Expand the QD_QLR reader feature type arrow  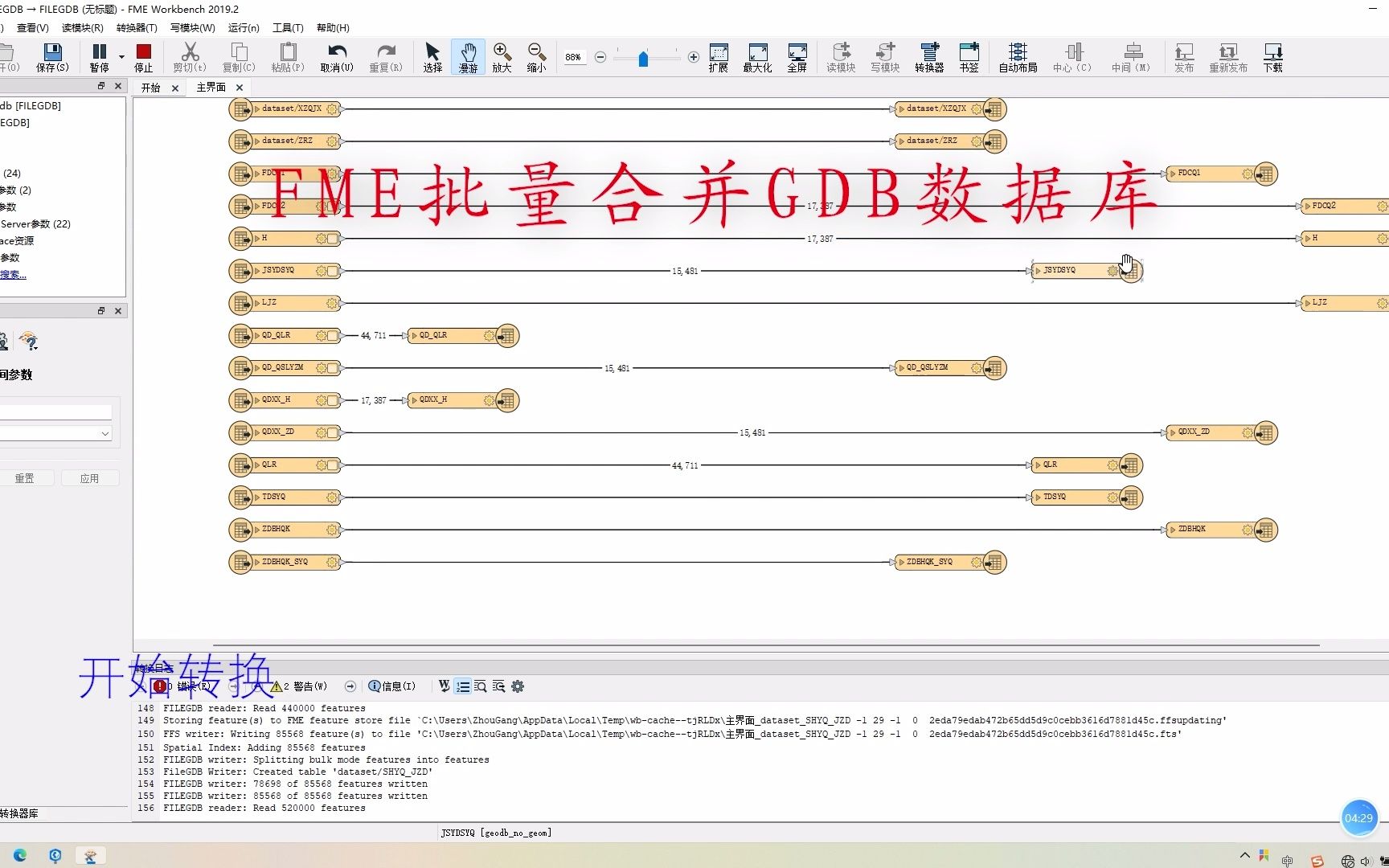[257, 335]
